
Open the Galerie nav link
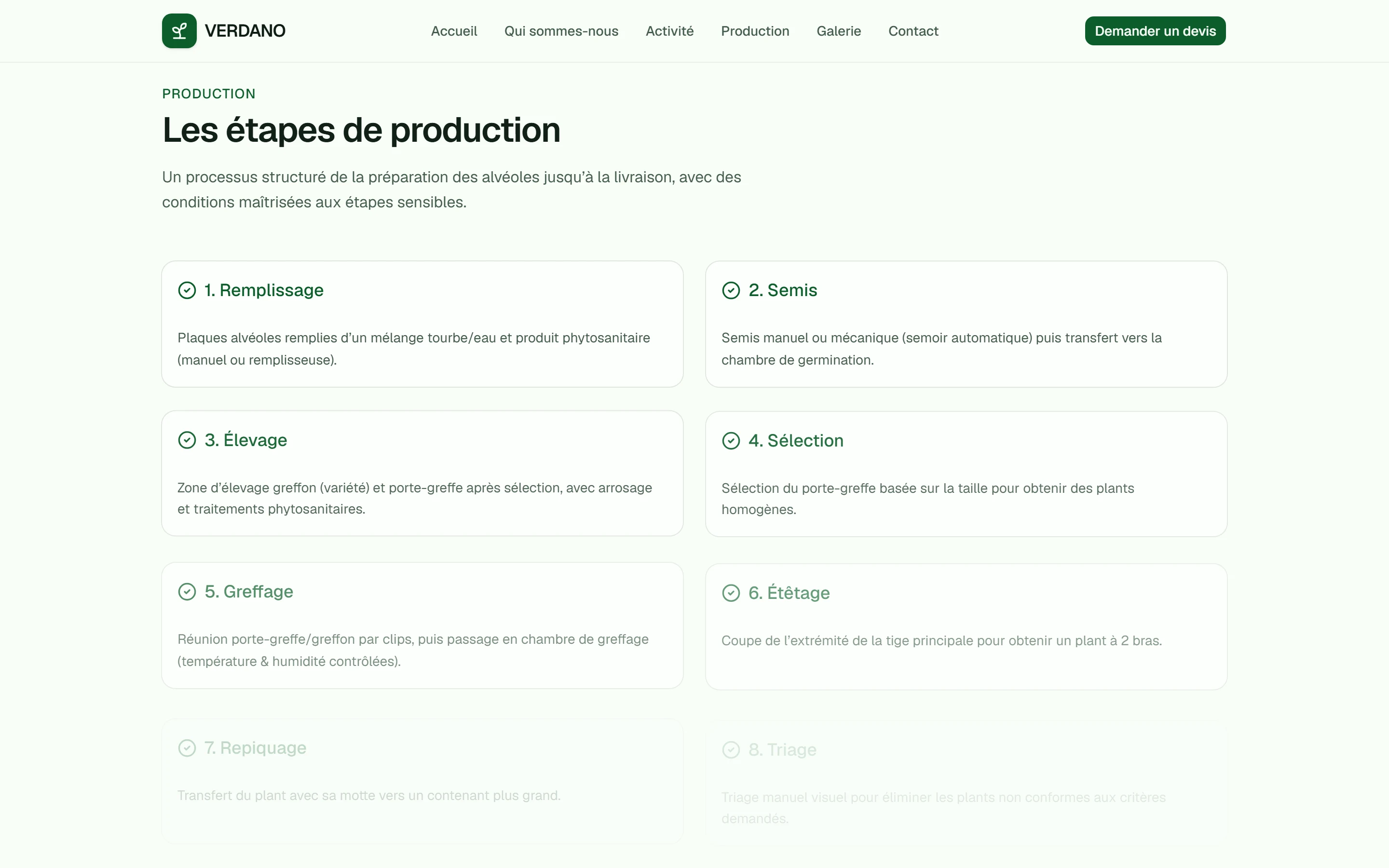pyautogui.click(x=839, y=31)
